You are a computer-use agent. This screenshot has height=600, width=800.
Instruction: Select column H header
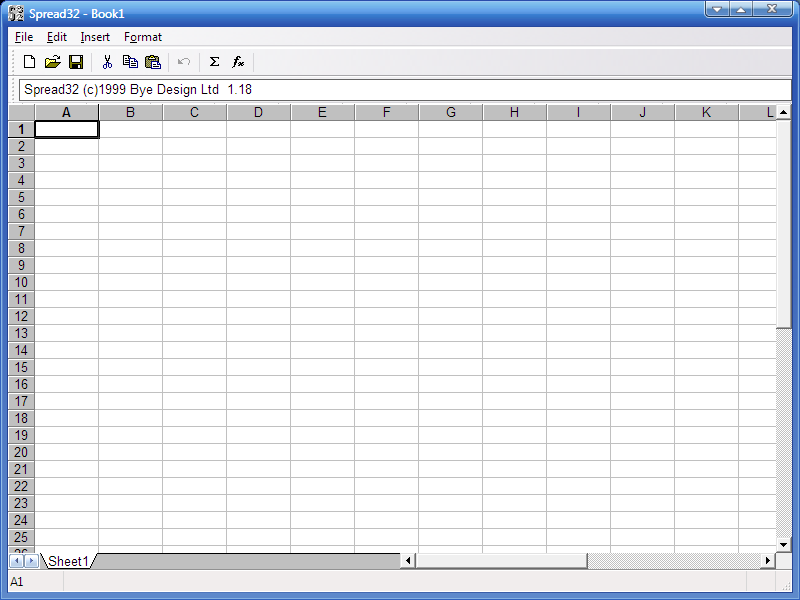515,112
